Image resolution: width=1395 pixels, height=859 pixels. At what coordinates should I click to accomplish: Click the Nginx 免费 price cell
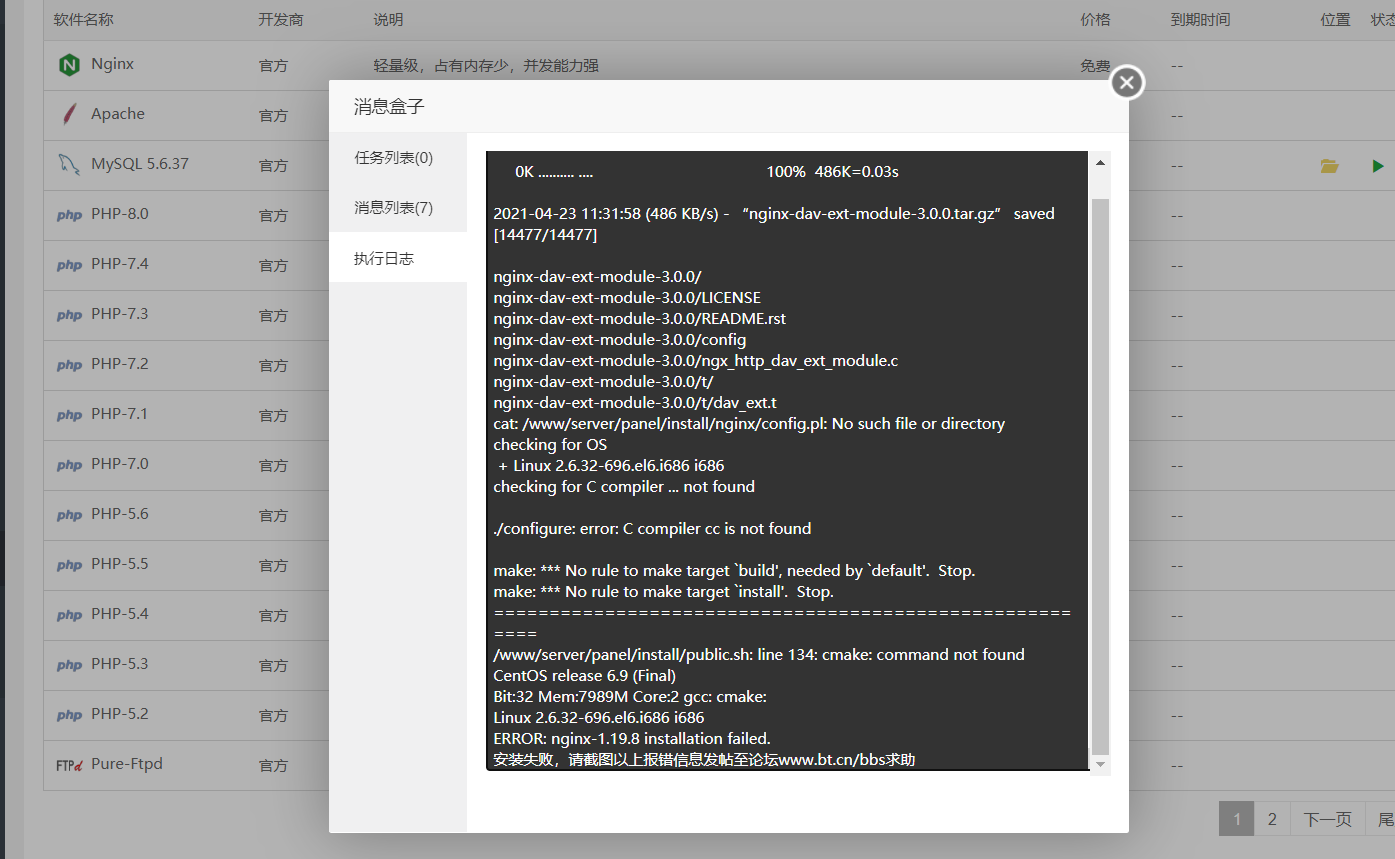coord(1095,66)
